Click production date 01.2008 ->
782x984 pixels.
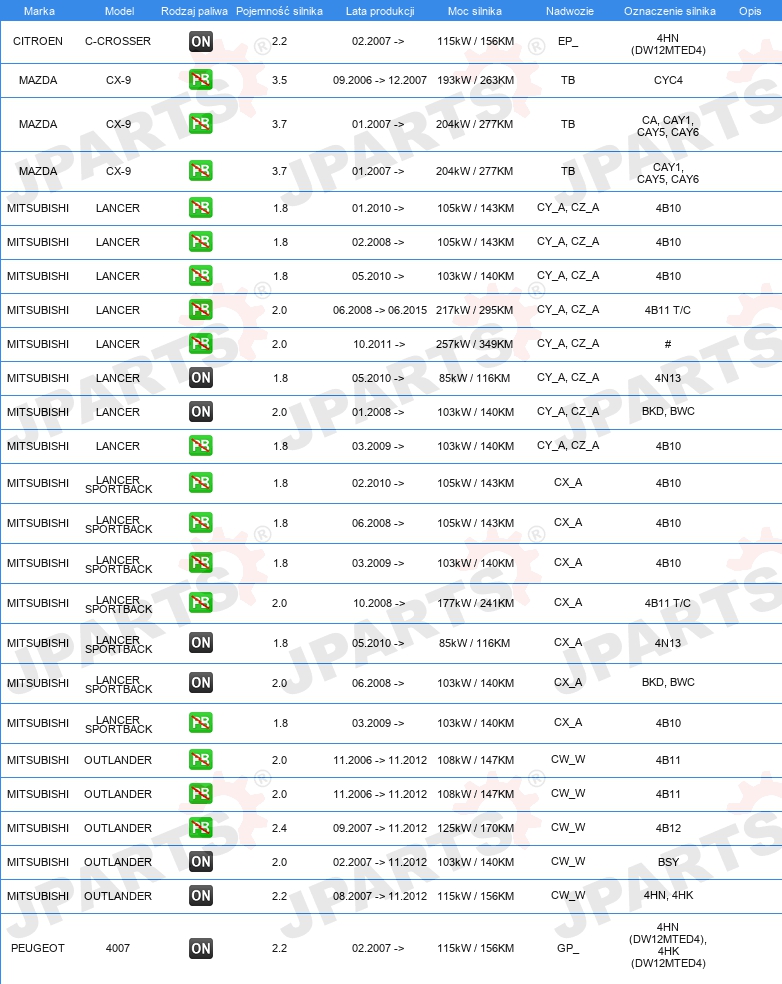tap(378, 412)
